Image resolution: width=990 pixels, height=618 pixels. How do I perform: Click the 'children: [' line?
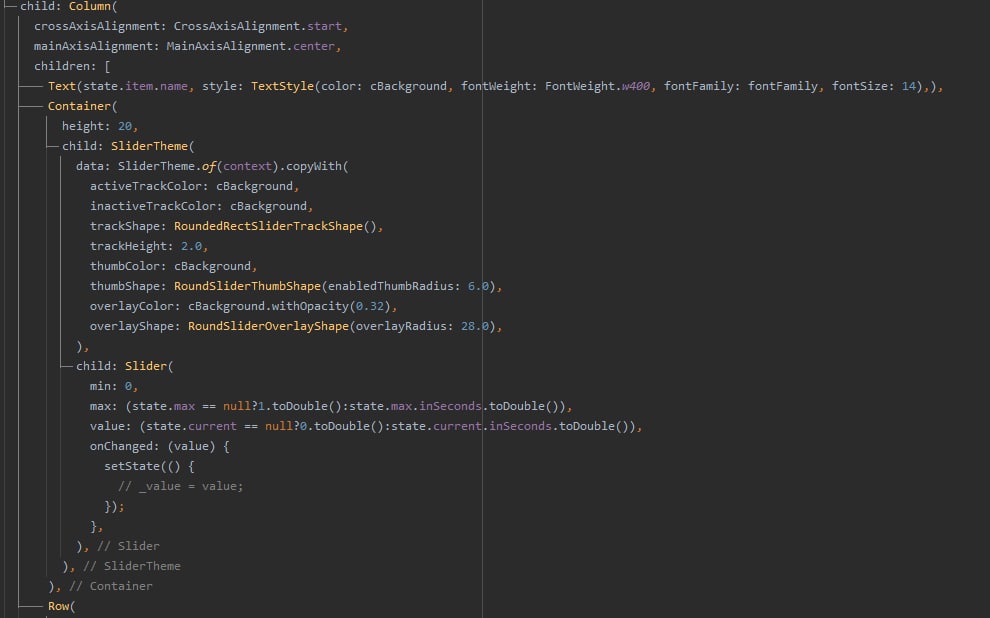pyautogui.click(x=72, y=66)
